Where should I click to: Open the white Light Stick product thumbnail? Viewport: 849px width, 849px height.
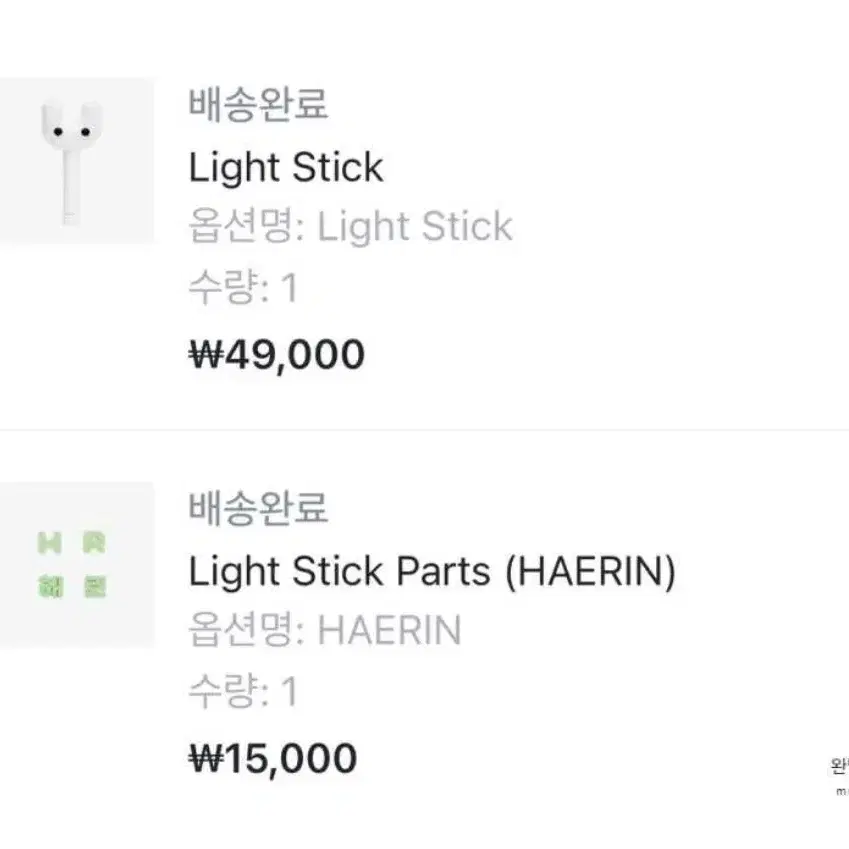point(76,160)
